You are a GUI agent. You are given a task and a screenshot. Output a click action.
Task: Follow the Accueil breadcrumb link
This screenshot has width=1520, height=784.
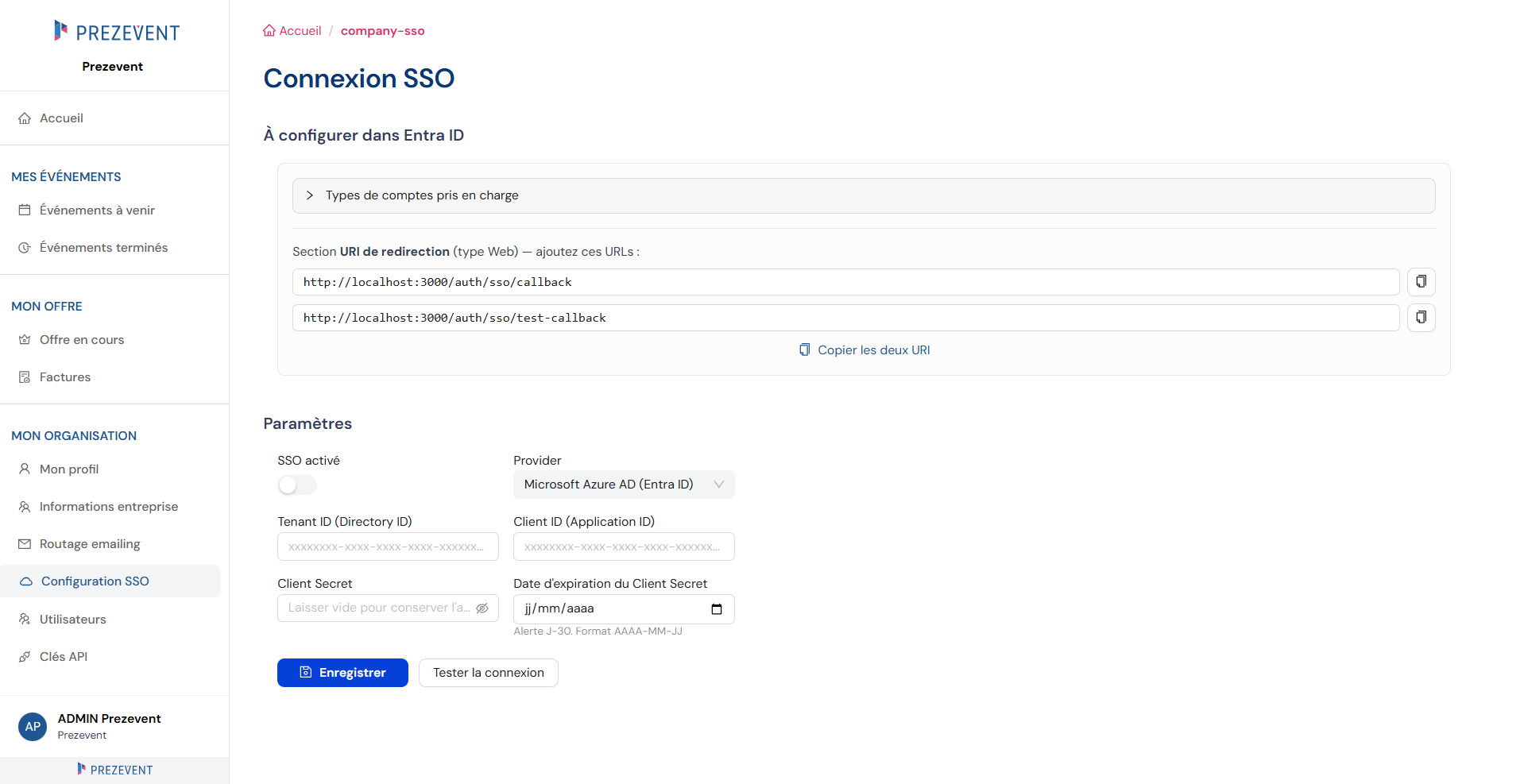[292, 31]
